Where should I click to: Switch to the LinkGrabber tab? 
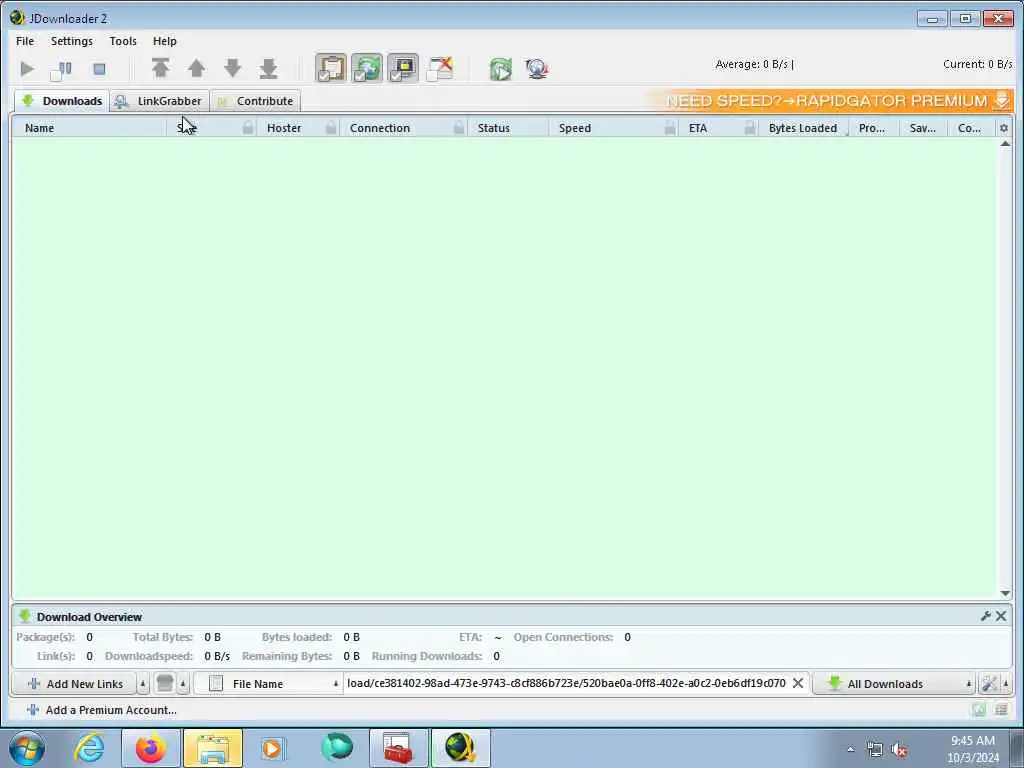[159, 101]
